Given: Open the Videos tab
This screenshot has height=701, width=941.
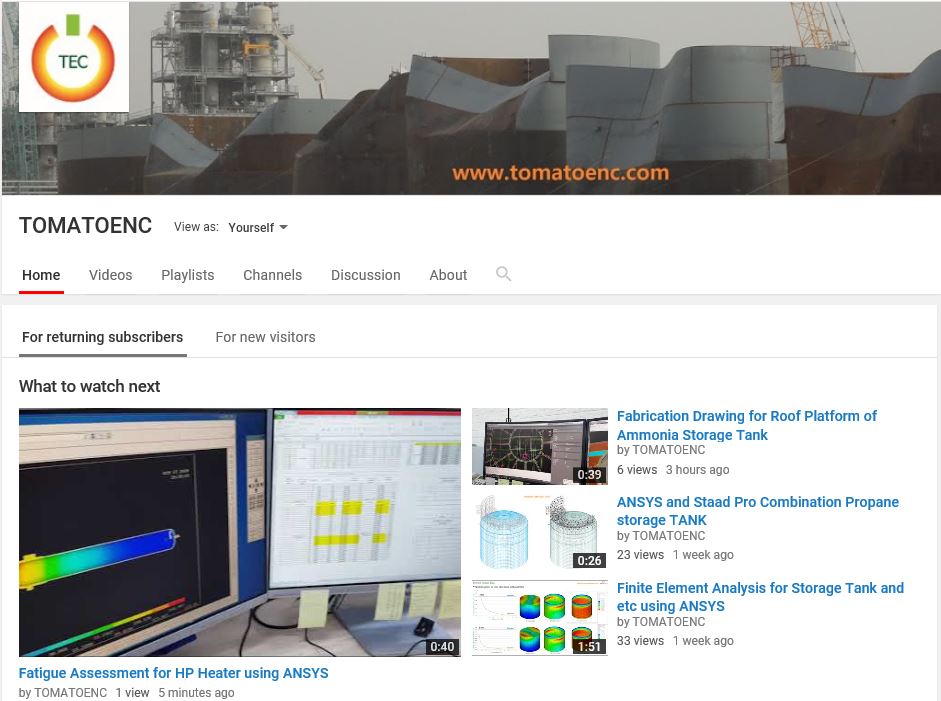Looking at the screenshot, I should [110, 275].
